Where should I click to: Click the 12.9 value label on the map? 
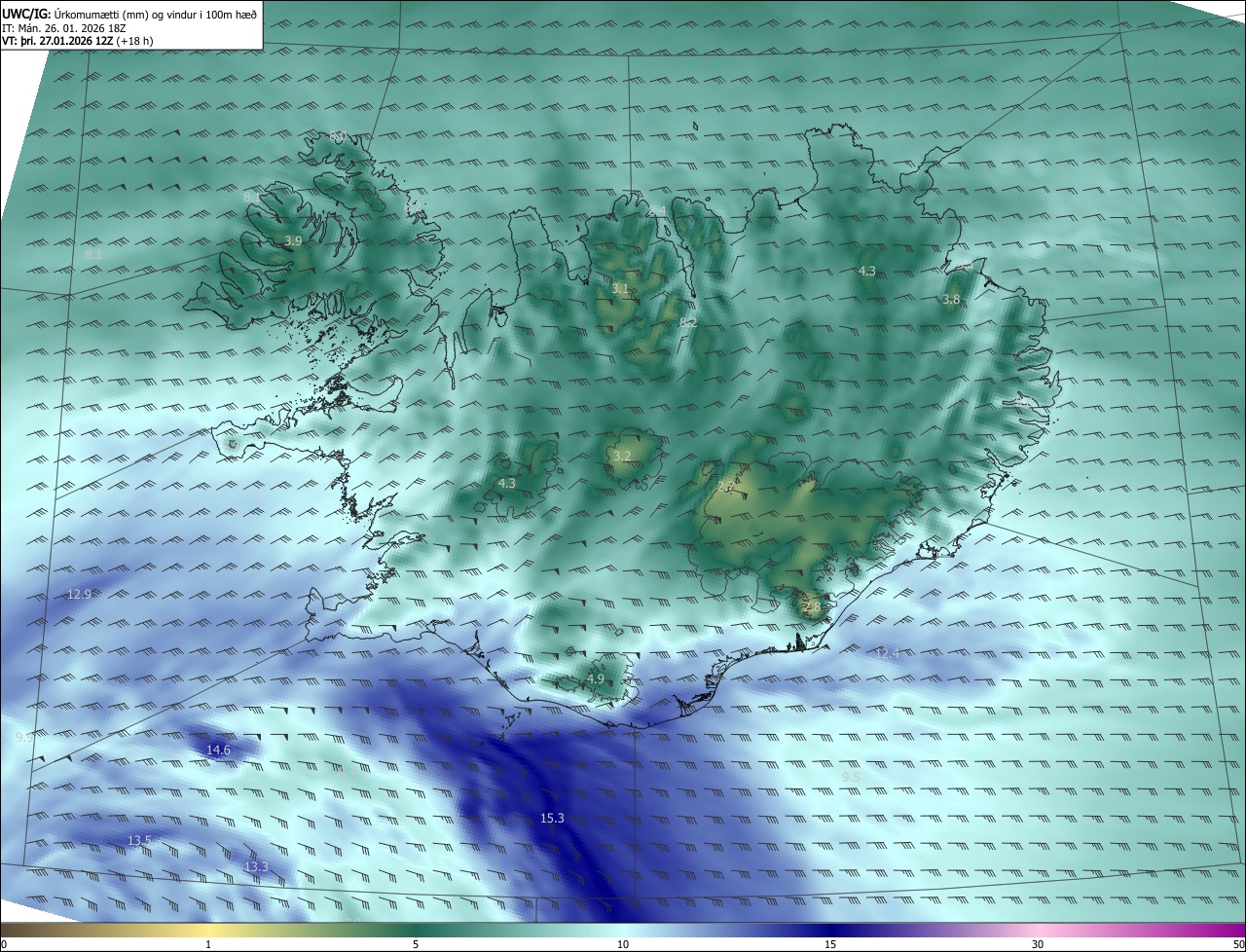click(x=79, y=594)
